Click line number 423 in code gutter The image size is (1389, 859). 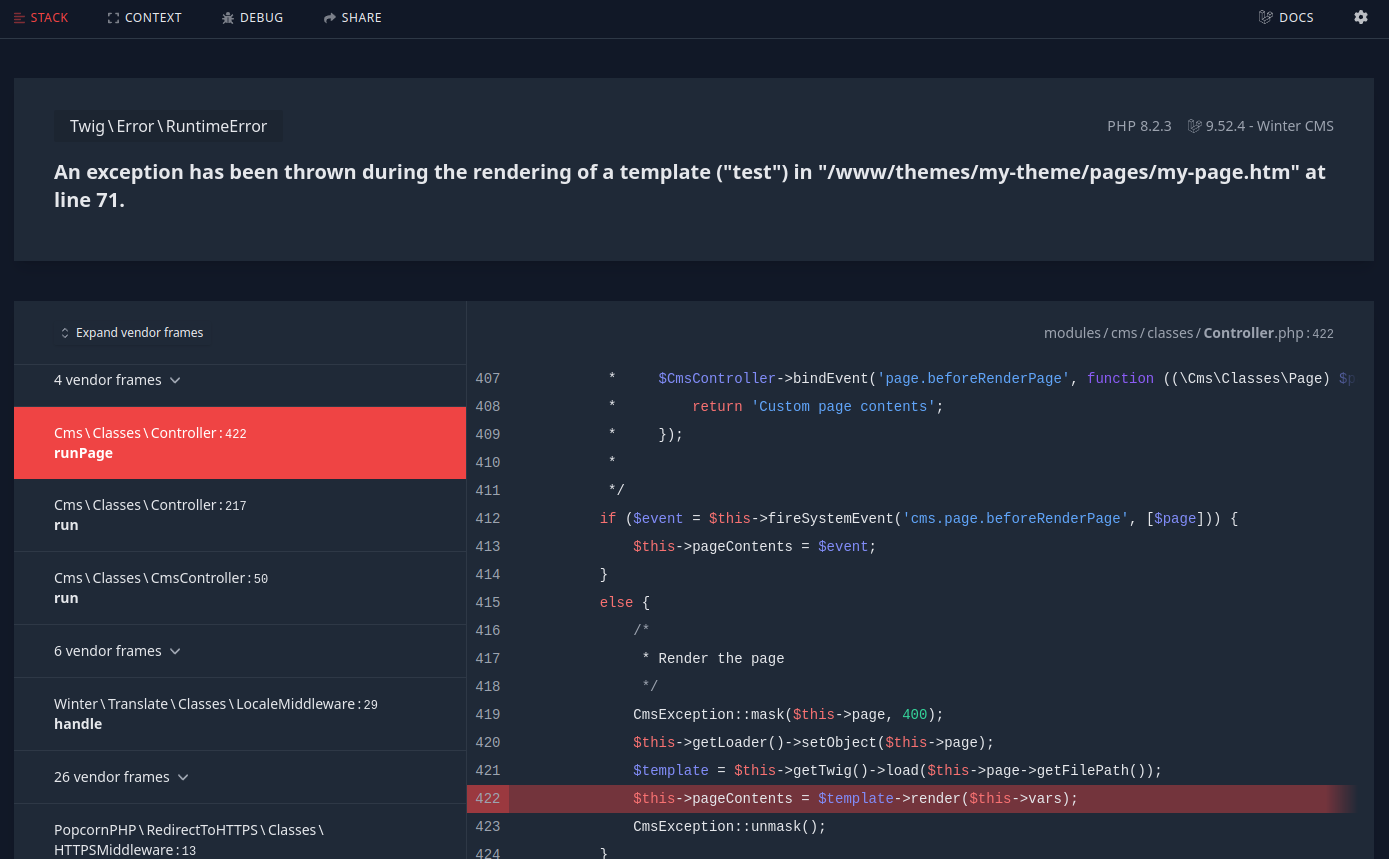click(488, 827)
